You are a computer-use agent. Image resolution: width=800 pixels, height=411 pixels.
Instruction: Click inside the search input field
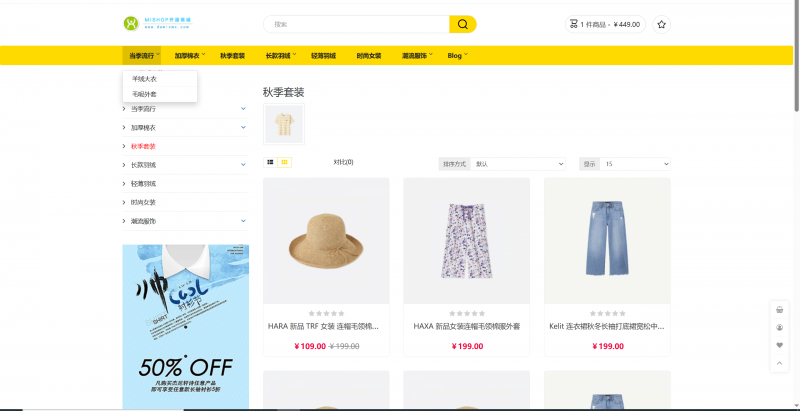click(356, 24)
